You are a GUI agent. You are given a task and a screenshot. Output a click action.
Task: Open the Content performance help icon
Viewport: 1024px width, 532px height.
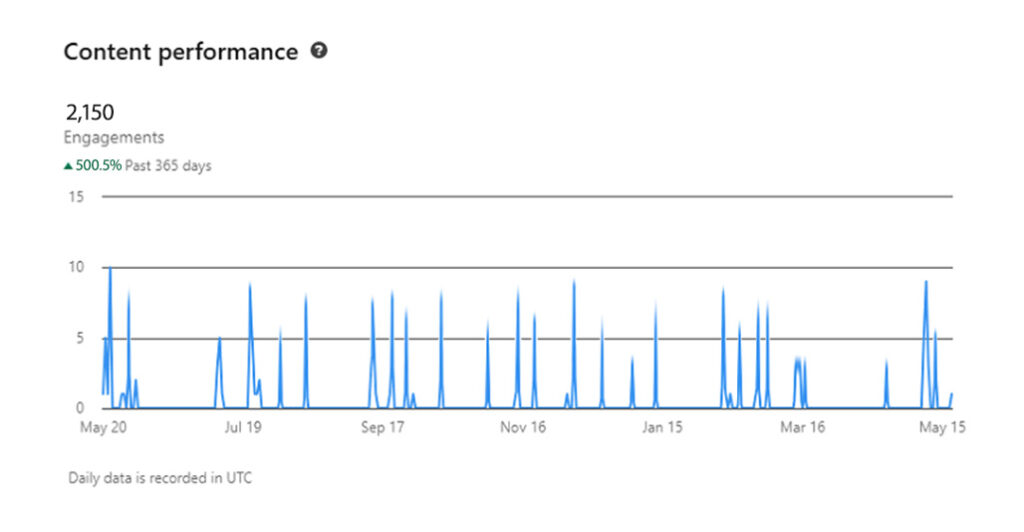(x=319, y=50)
